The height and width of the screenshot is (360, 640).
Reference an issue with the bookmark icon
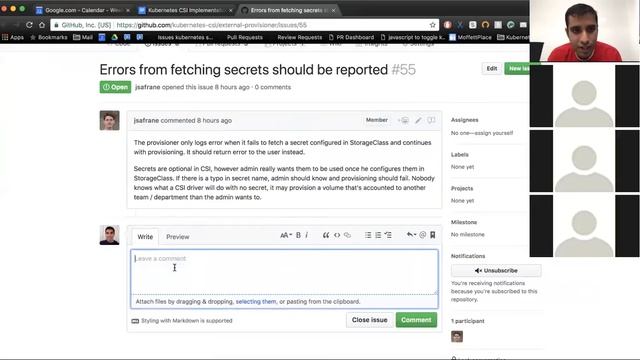[x=433, y=235]
